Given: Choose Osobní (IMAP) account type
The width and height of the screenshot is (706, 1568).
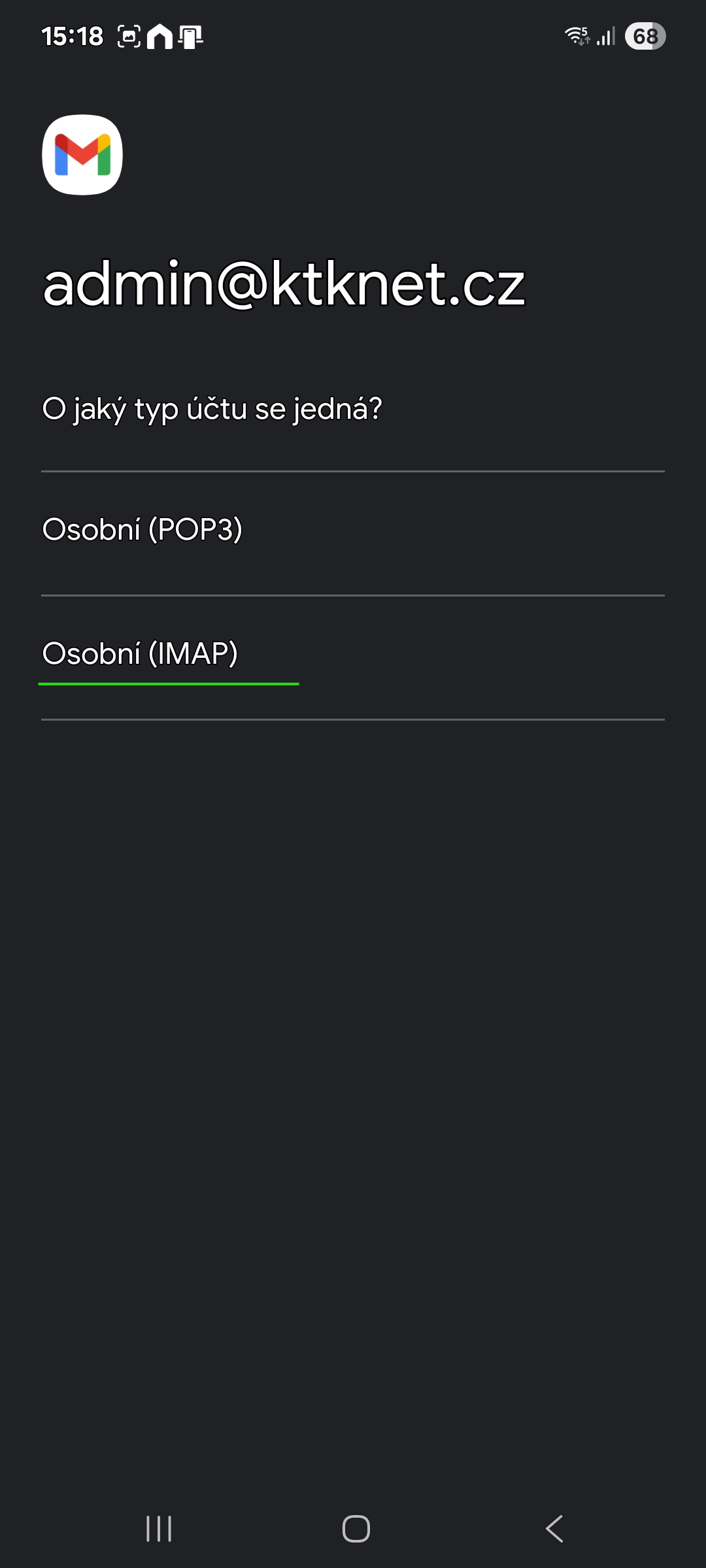Looking at the screenshot, I should pos(140,653).
